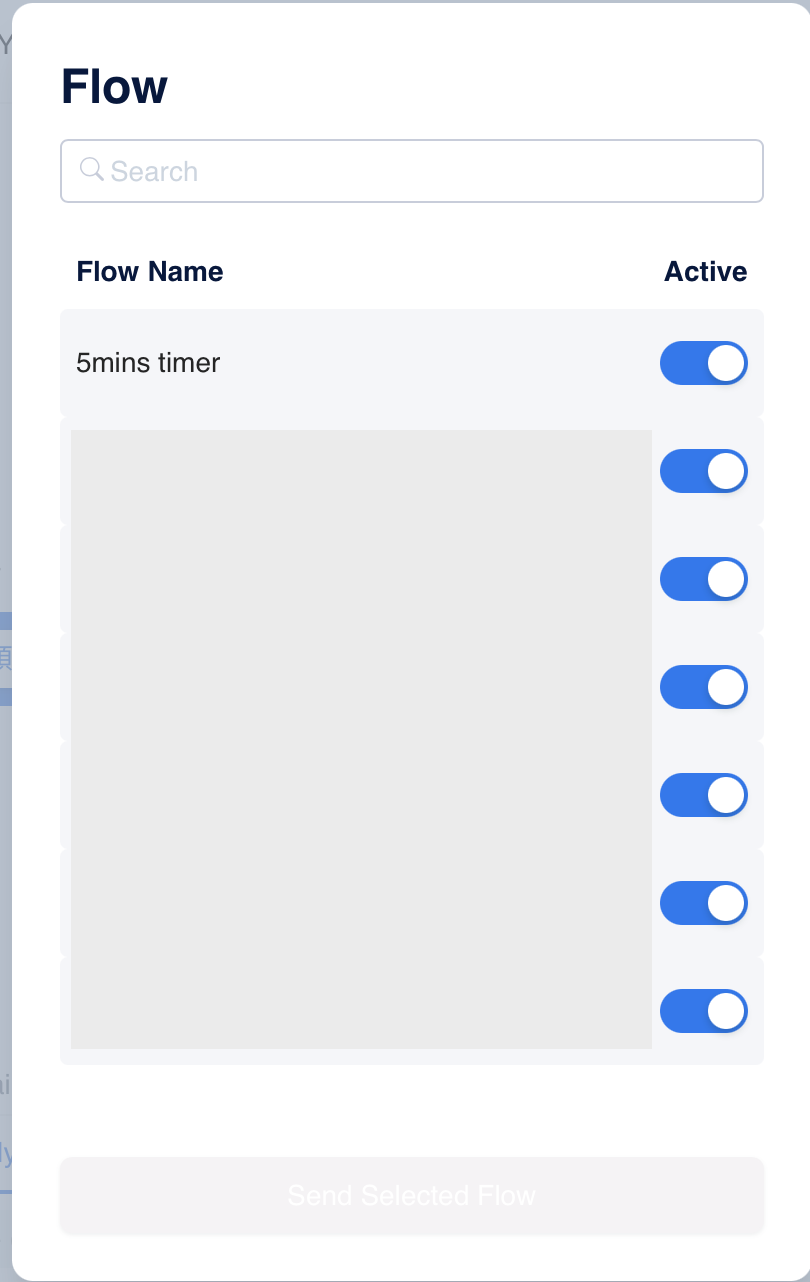Turn off the fourth flow's Active switch

coord(703,687)
